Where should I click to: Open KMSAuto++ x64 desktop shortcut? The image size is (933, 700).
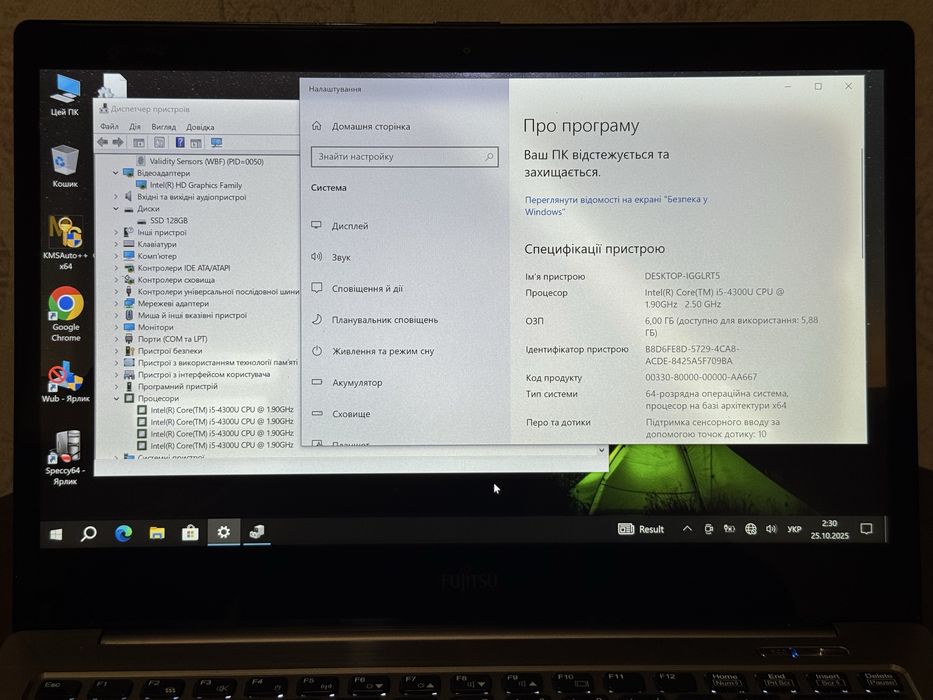pyautogui.click(x=65, y=242)
